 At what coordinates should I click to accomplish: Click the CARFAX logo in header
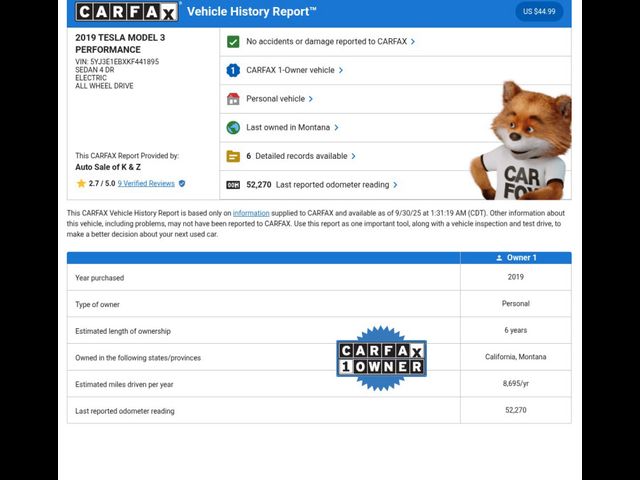(127, 12)
